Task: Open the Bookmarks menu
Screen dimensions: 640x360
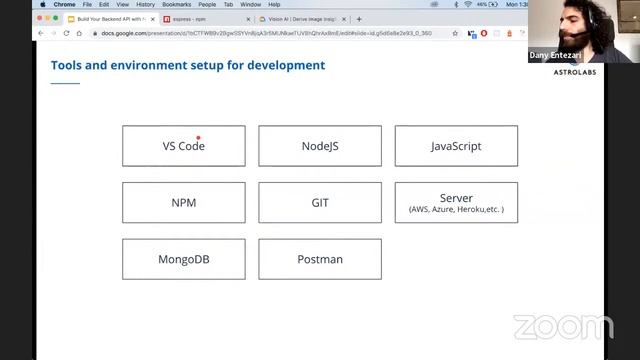Action: click(176, 4)
